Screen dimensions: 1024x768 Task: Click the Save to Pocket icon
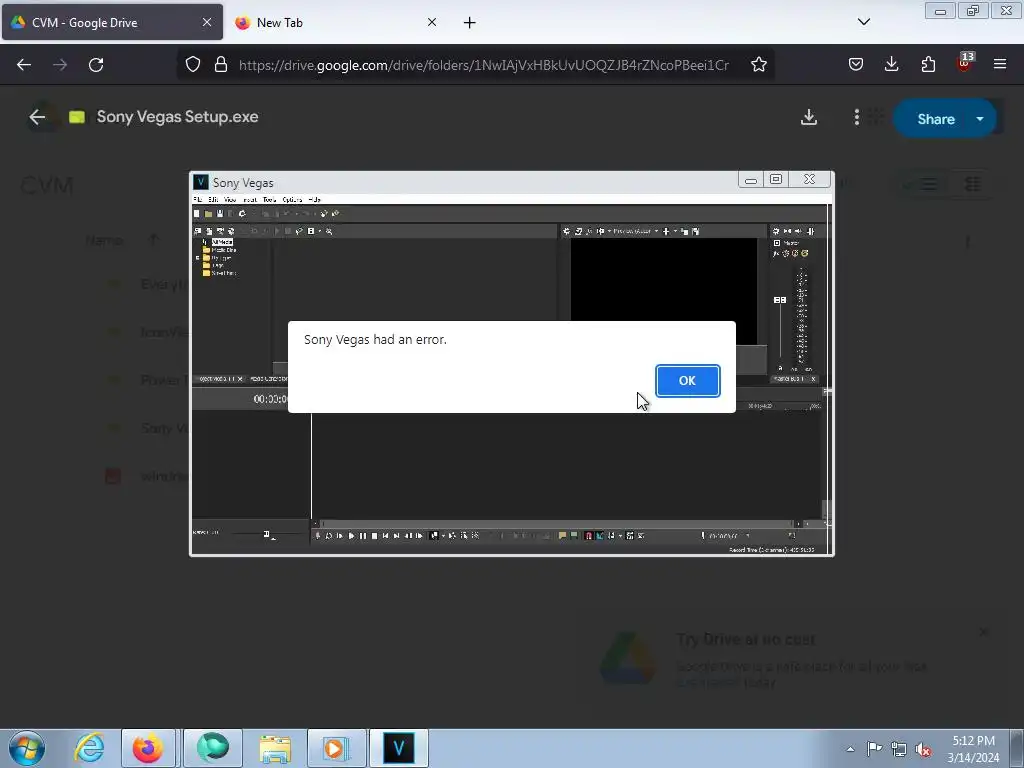point(856,64)
